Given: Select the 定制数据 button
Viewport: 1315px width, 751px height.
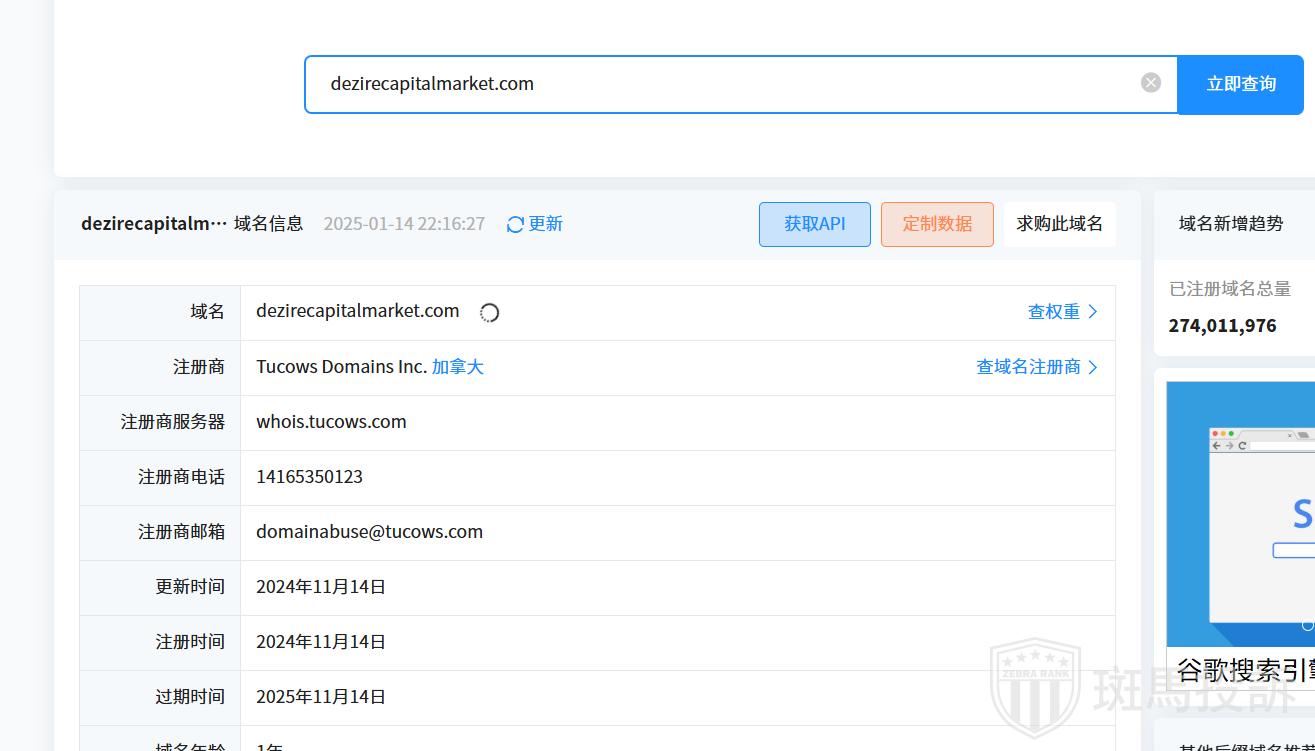Looking at the screenshot, I should [x=937, y=224].
